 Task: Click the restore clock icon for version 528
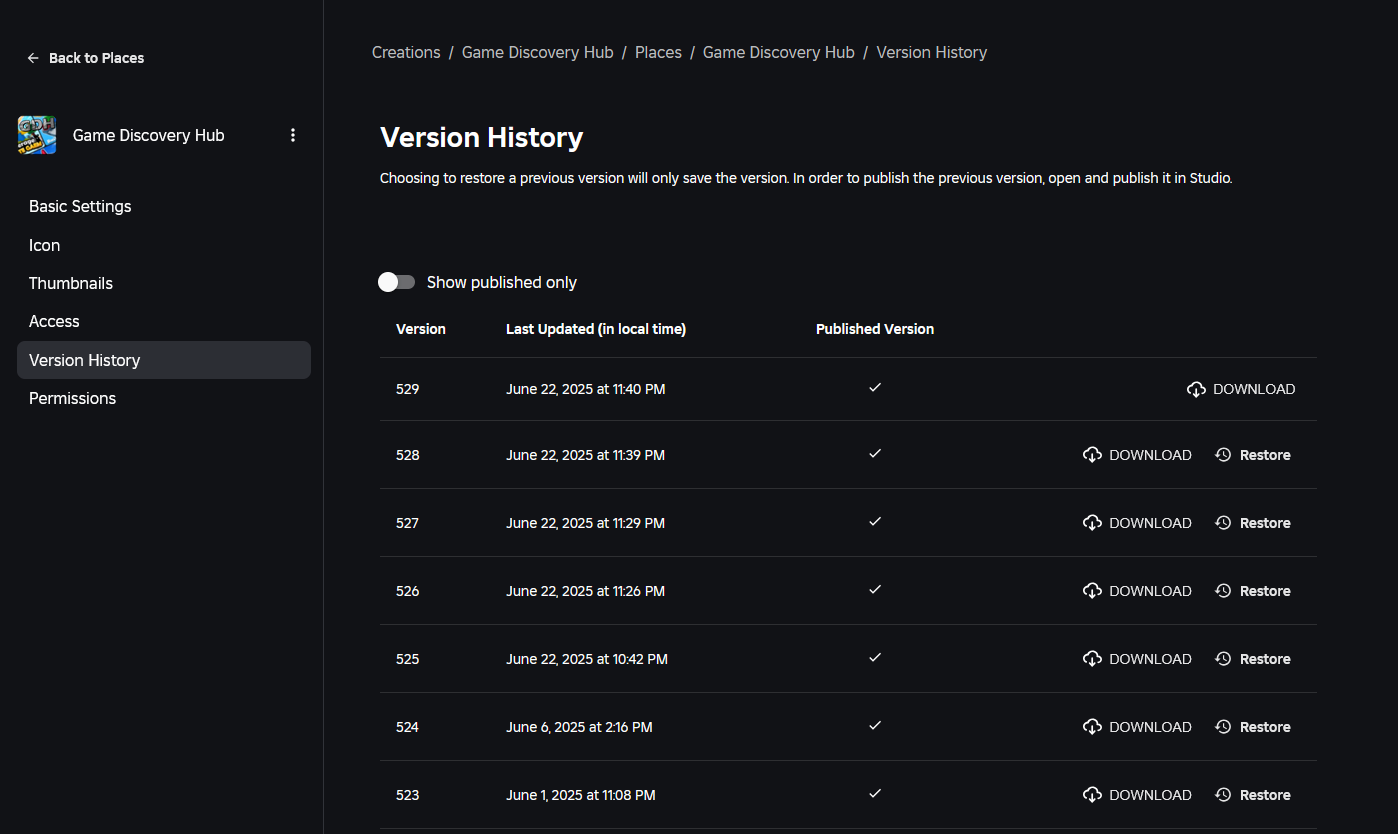[1223, 455]
